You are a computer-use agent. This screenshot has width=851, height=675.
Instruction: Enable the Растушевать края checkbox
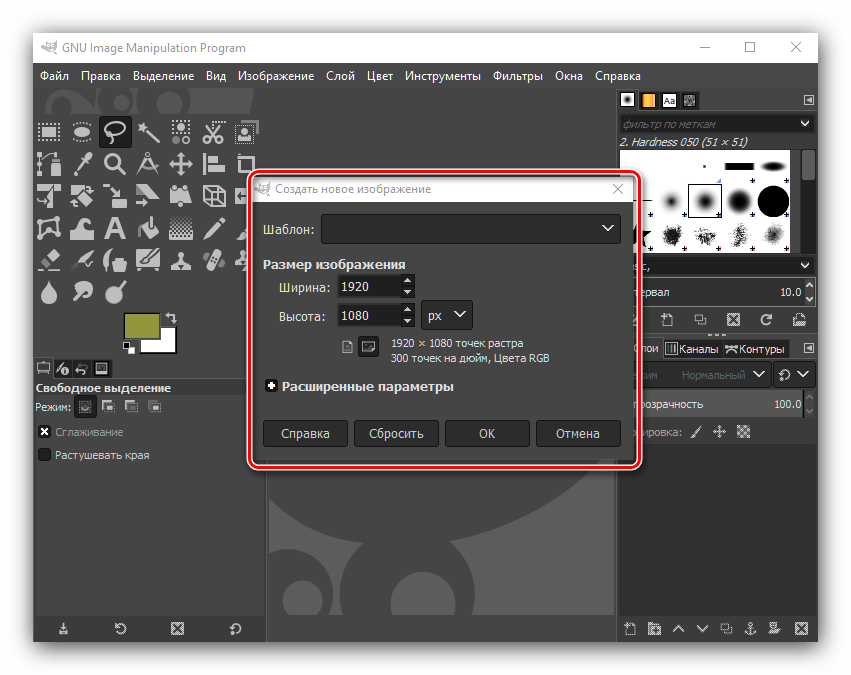coord(45,455)
